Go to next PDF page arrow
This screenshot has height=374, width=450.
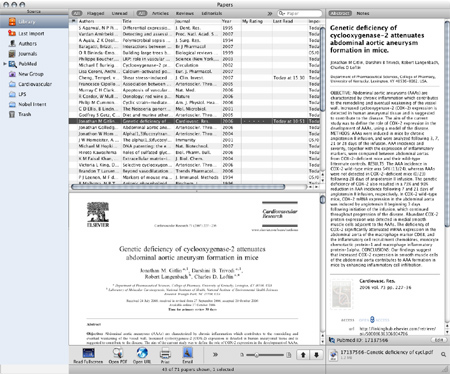(316, 355)
